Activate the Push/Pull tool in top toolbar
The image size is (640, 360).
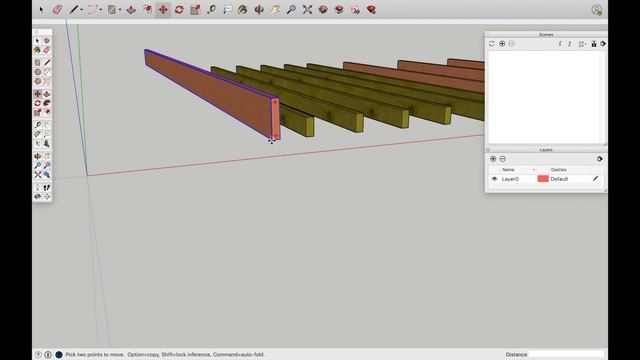[131, 9]
